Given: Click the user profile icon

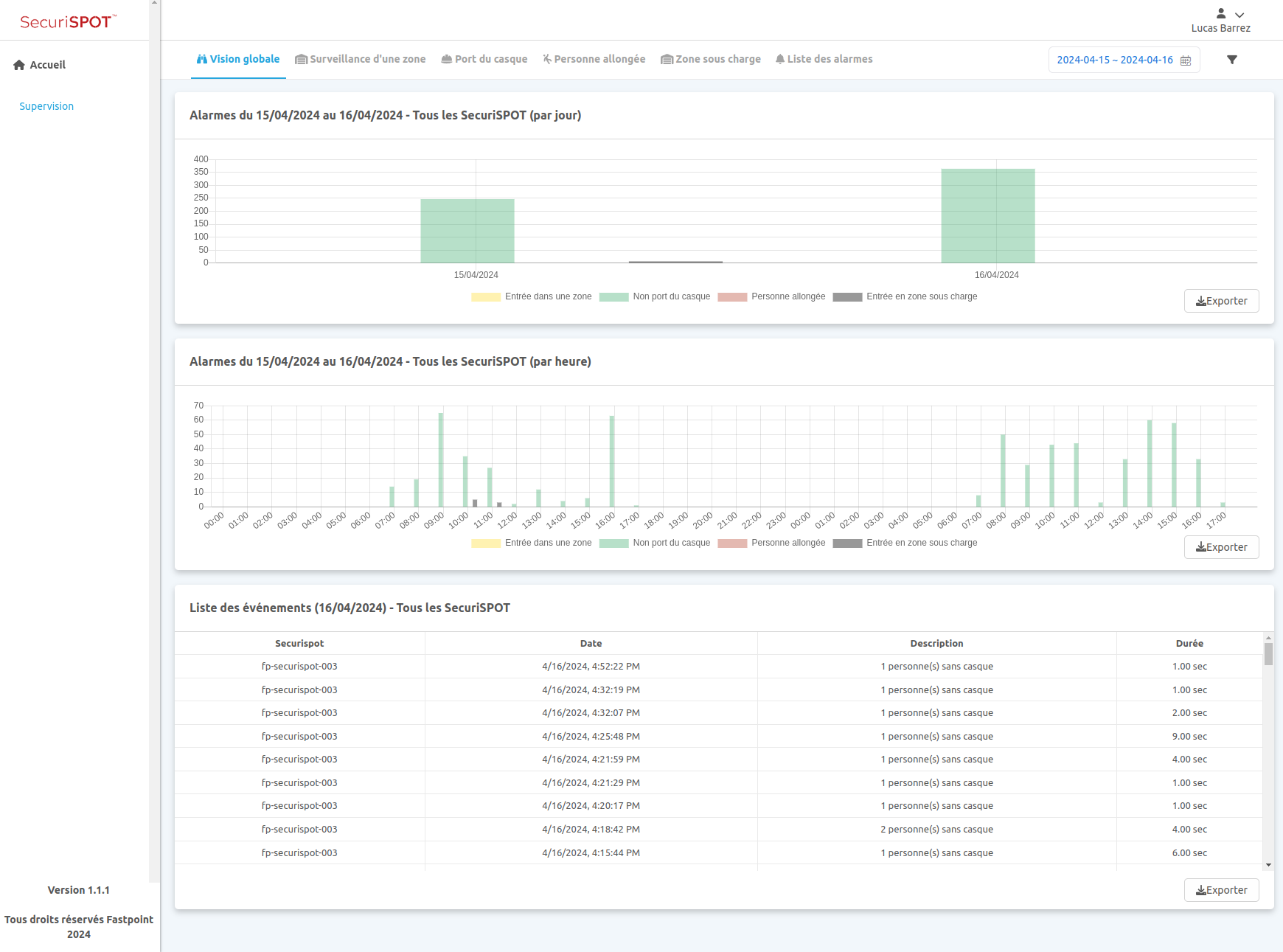Looking at the screenshot, I should [x=1221, y=13].
